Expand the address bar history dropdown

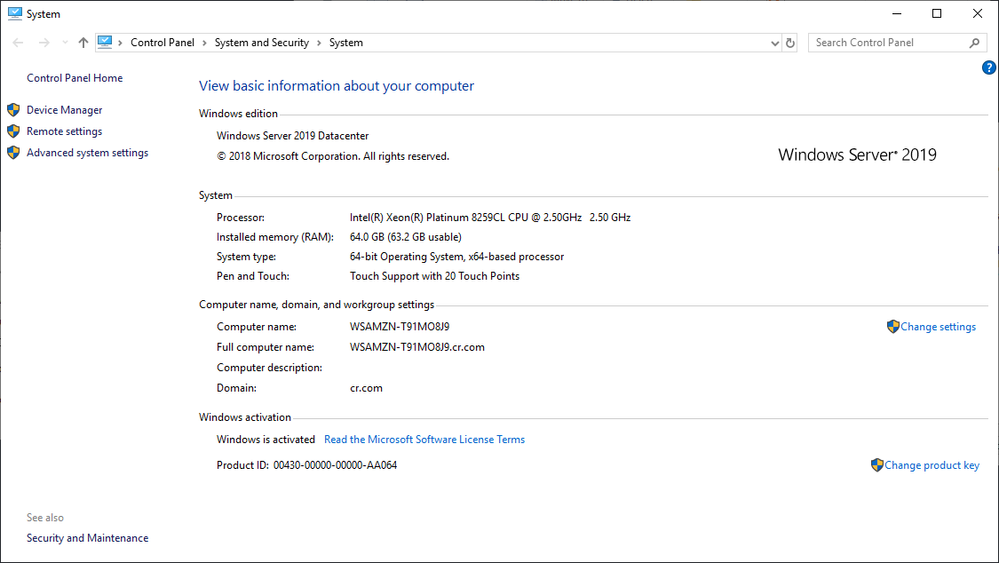[775, 43]
